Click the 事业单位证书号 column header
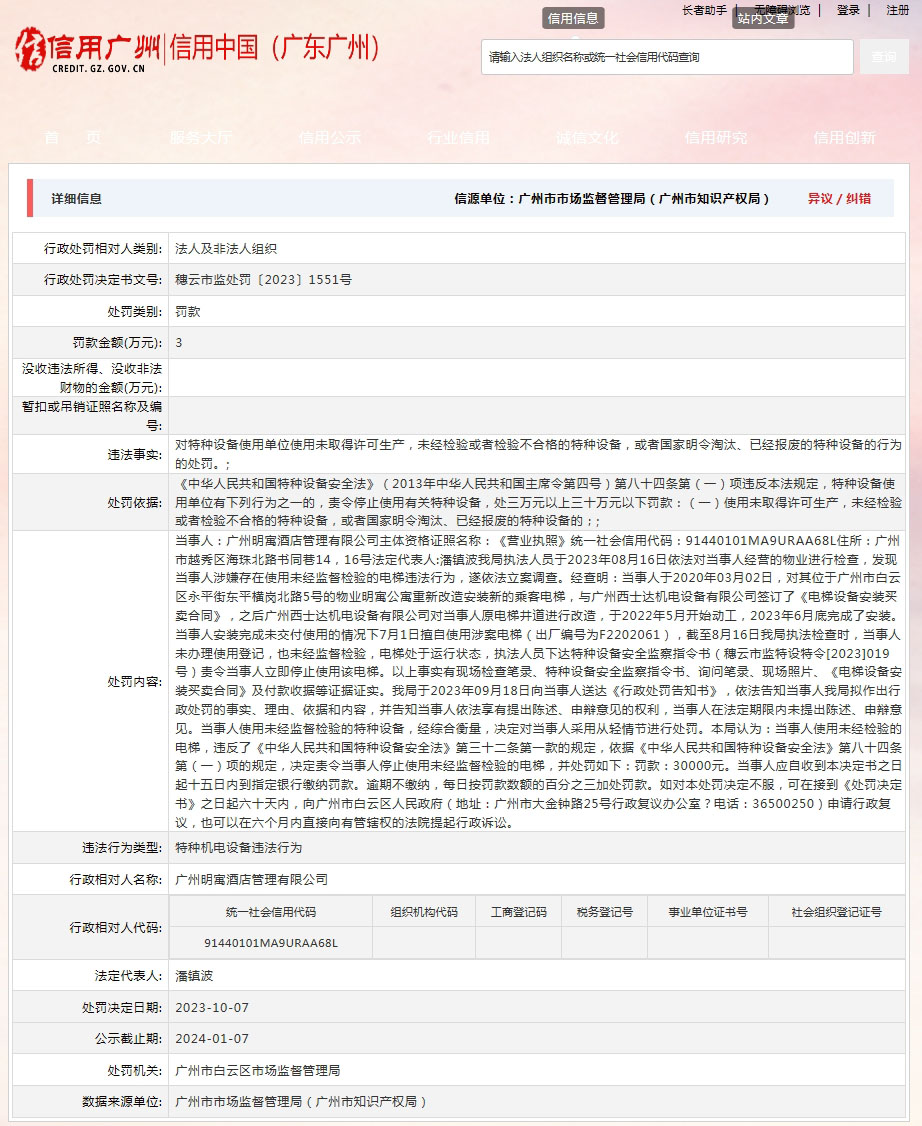 pyautogui.click(x=708, y=912)
